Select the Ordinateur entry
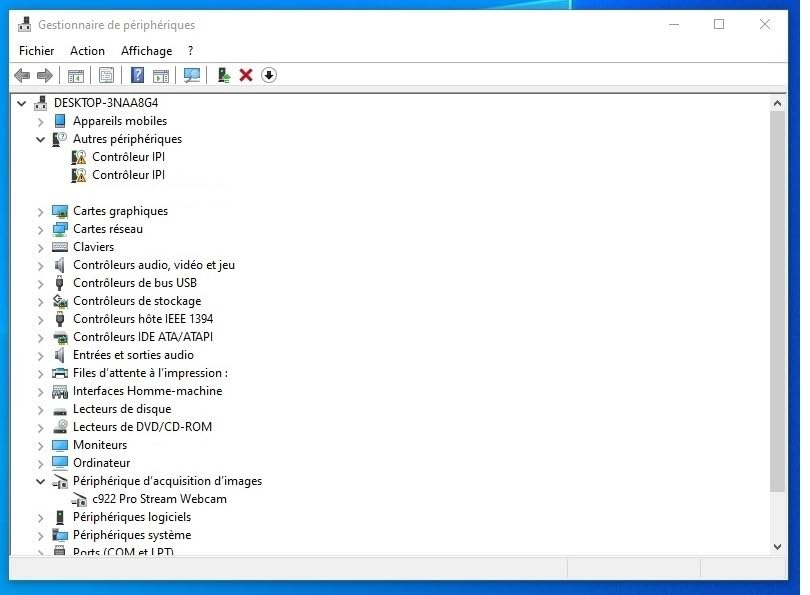The height and width of the screenshot is (595, 810). [102, 463]
